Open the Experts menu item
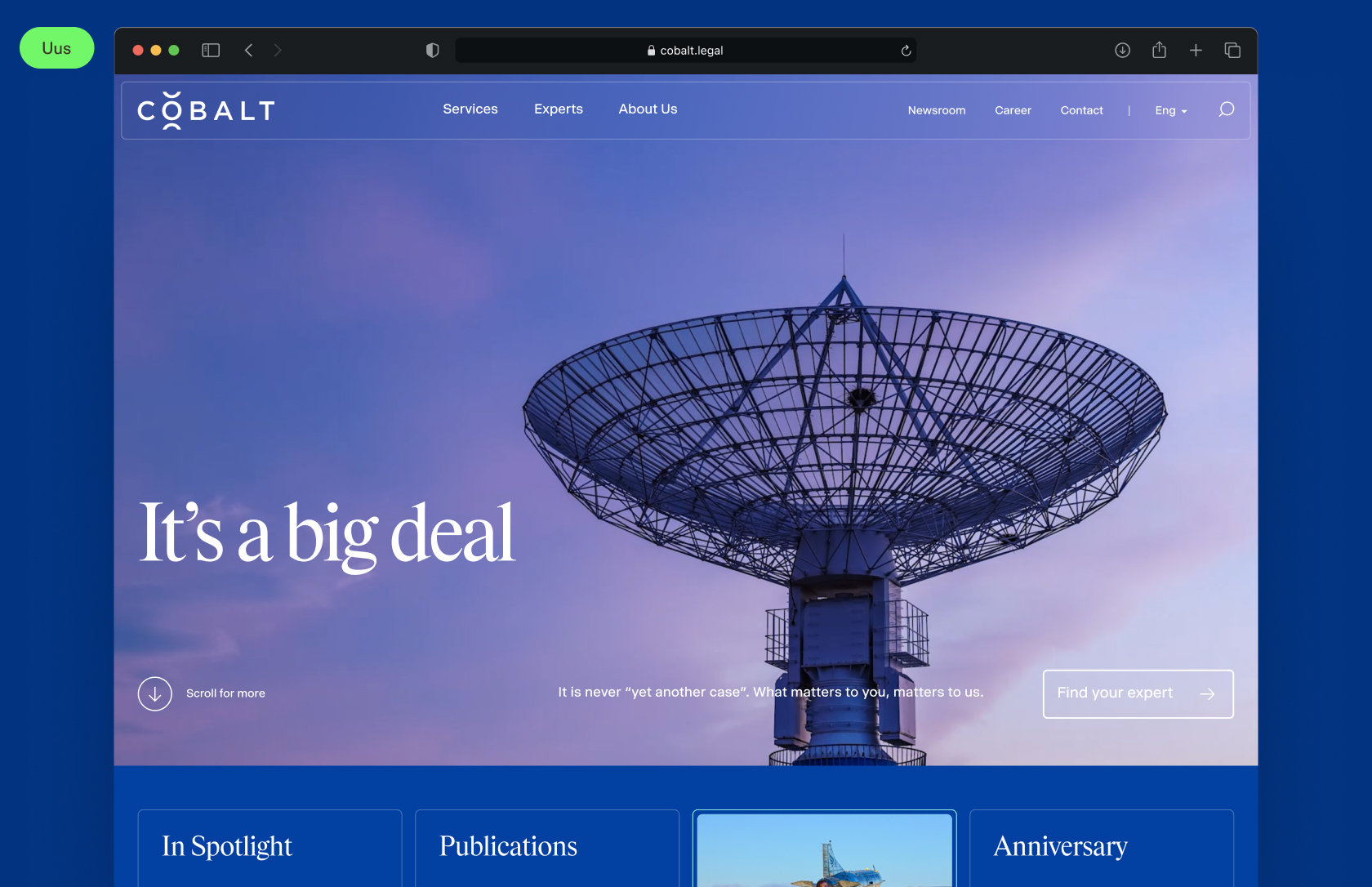The image size is (1372, 887). 559,109
